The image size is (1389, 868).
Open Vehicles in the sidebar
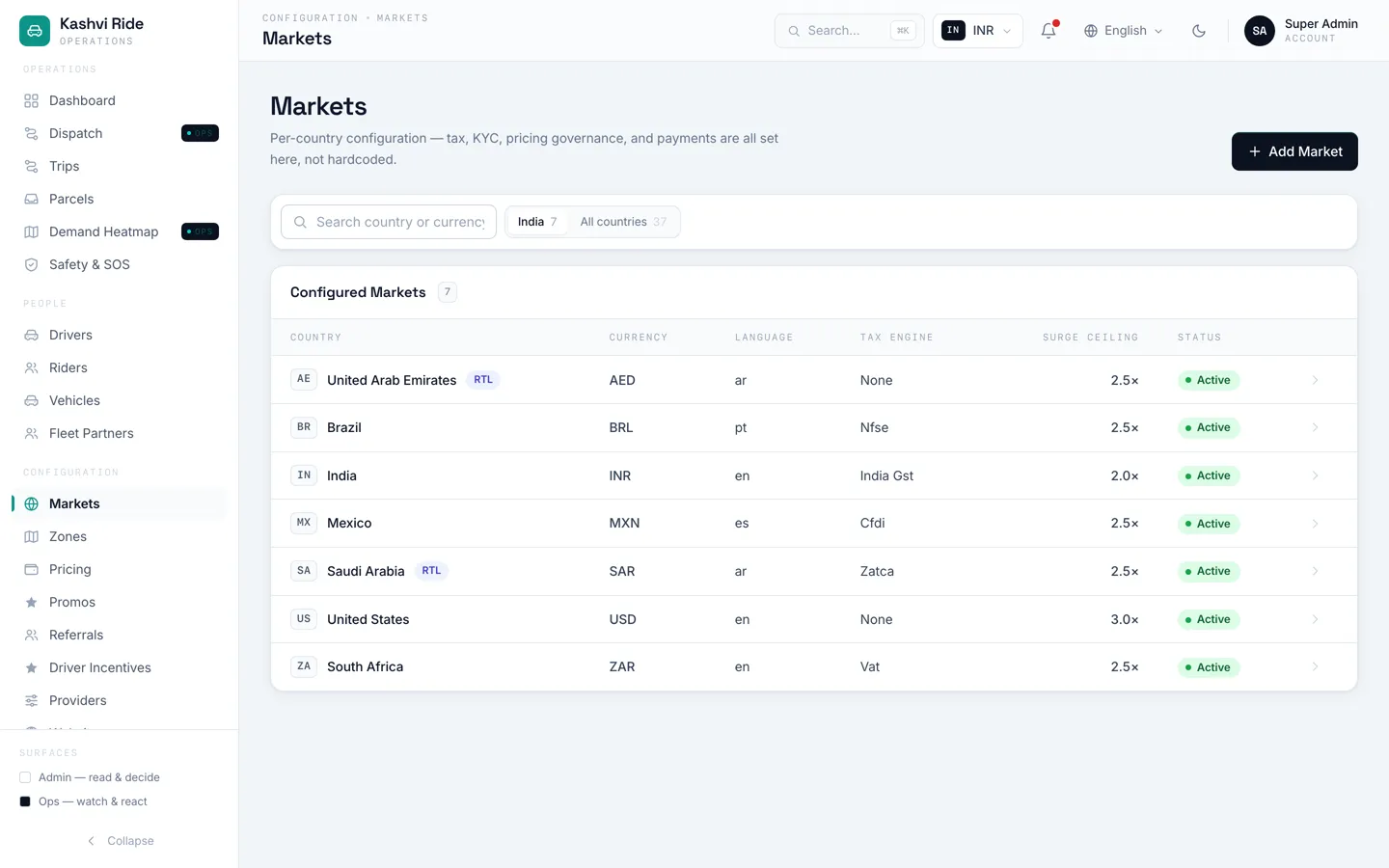pyautogui.click(x=120, y=400)
